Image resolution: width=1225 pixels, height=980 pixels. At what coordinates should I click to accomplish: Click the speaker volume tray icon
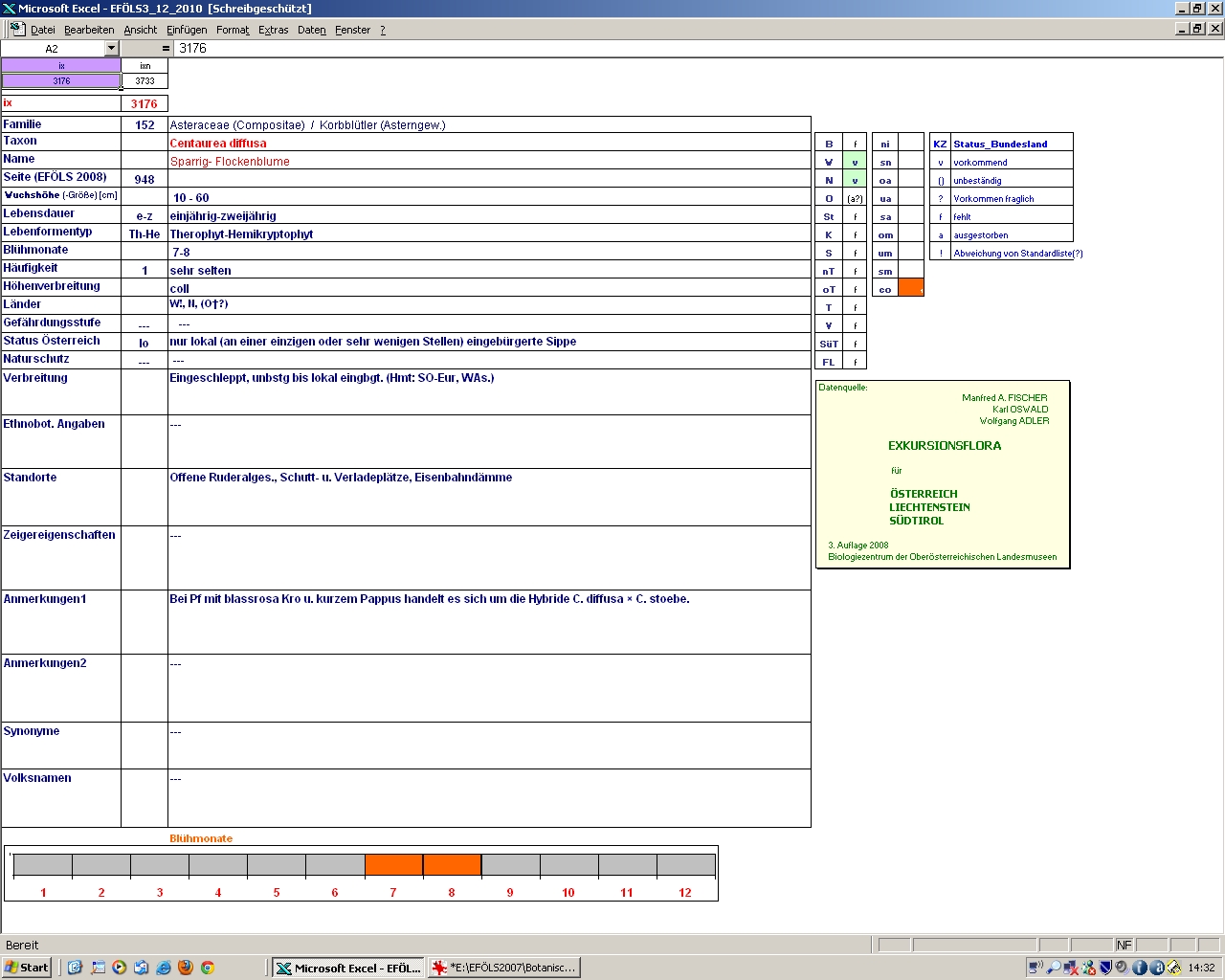1122,968
